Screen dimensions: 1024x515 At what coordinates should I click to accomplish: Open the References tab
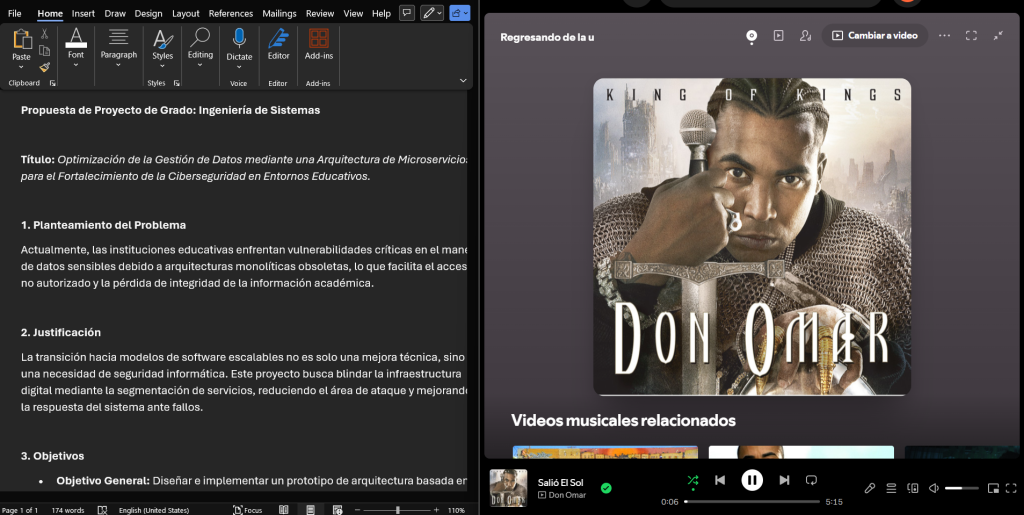230,13
